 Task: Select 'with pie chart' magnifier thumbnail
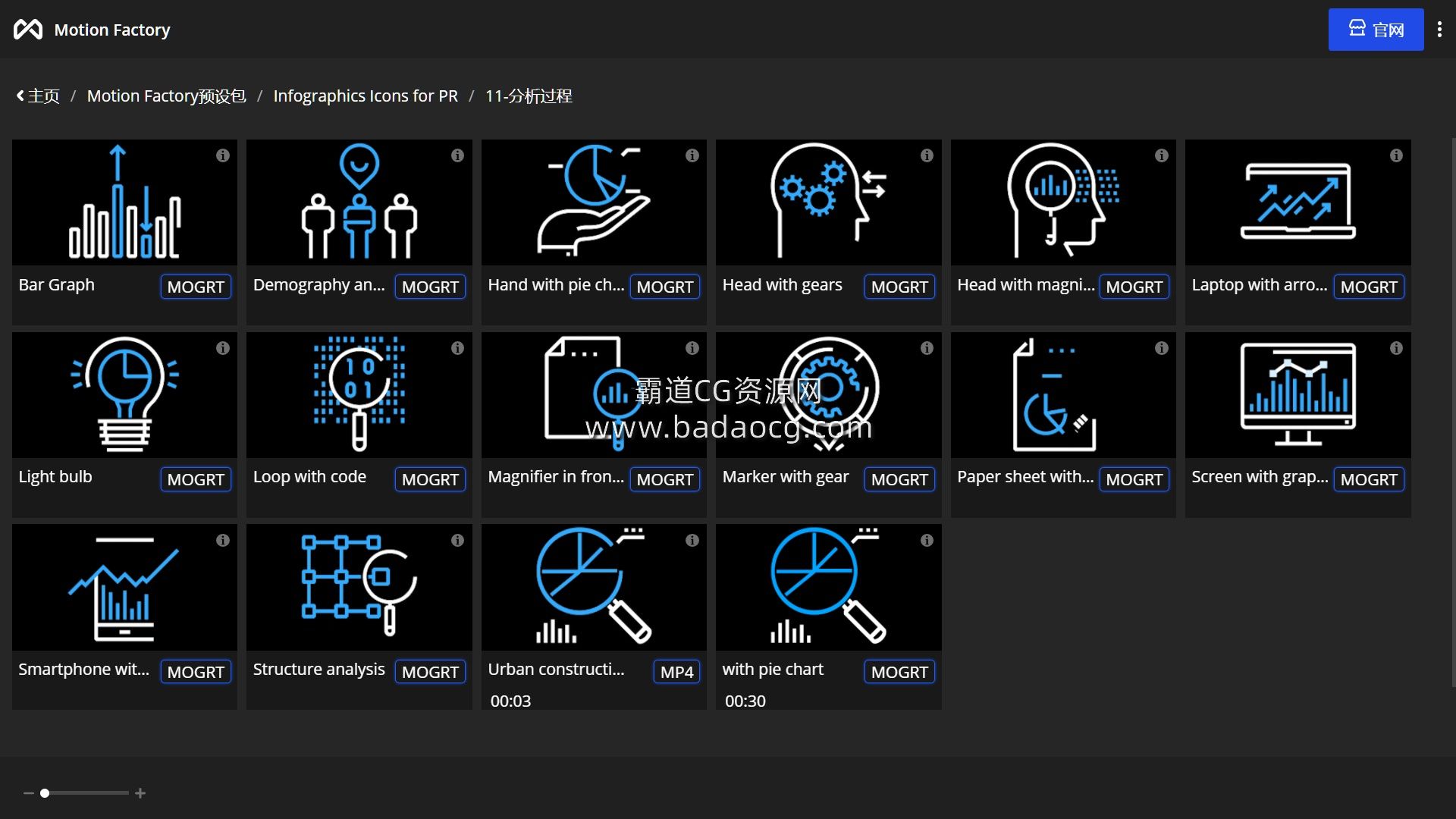pyautogui.click(x=829, y=588)
